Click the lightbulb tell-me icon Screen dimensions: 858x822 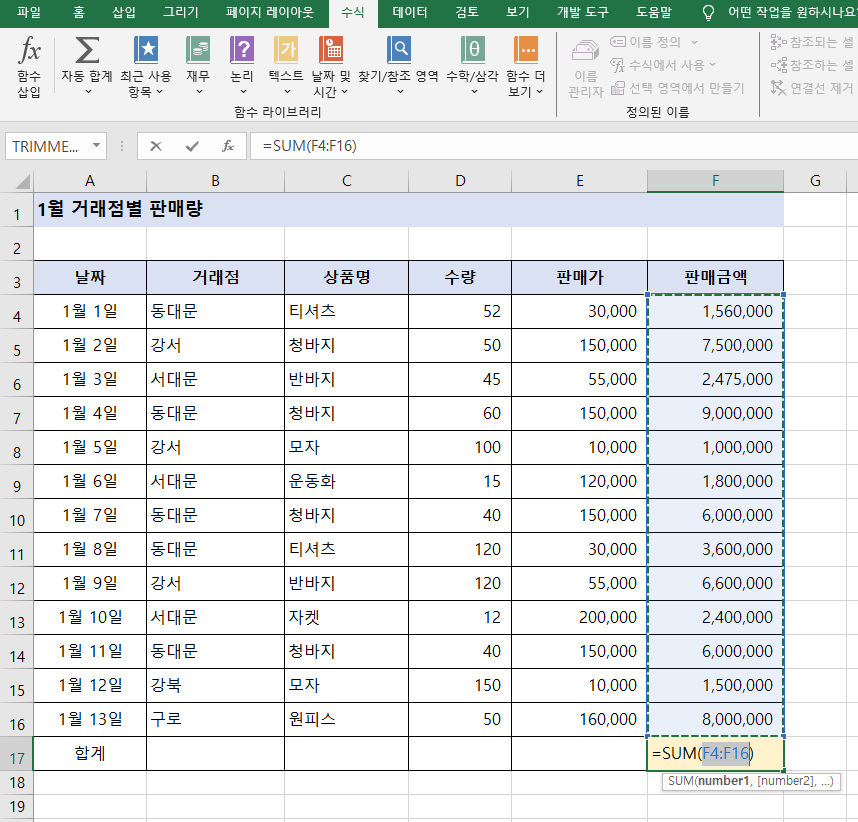(x=708, y=13)
